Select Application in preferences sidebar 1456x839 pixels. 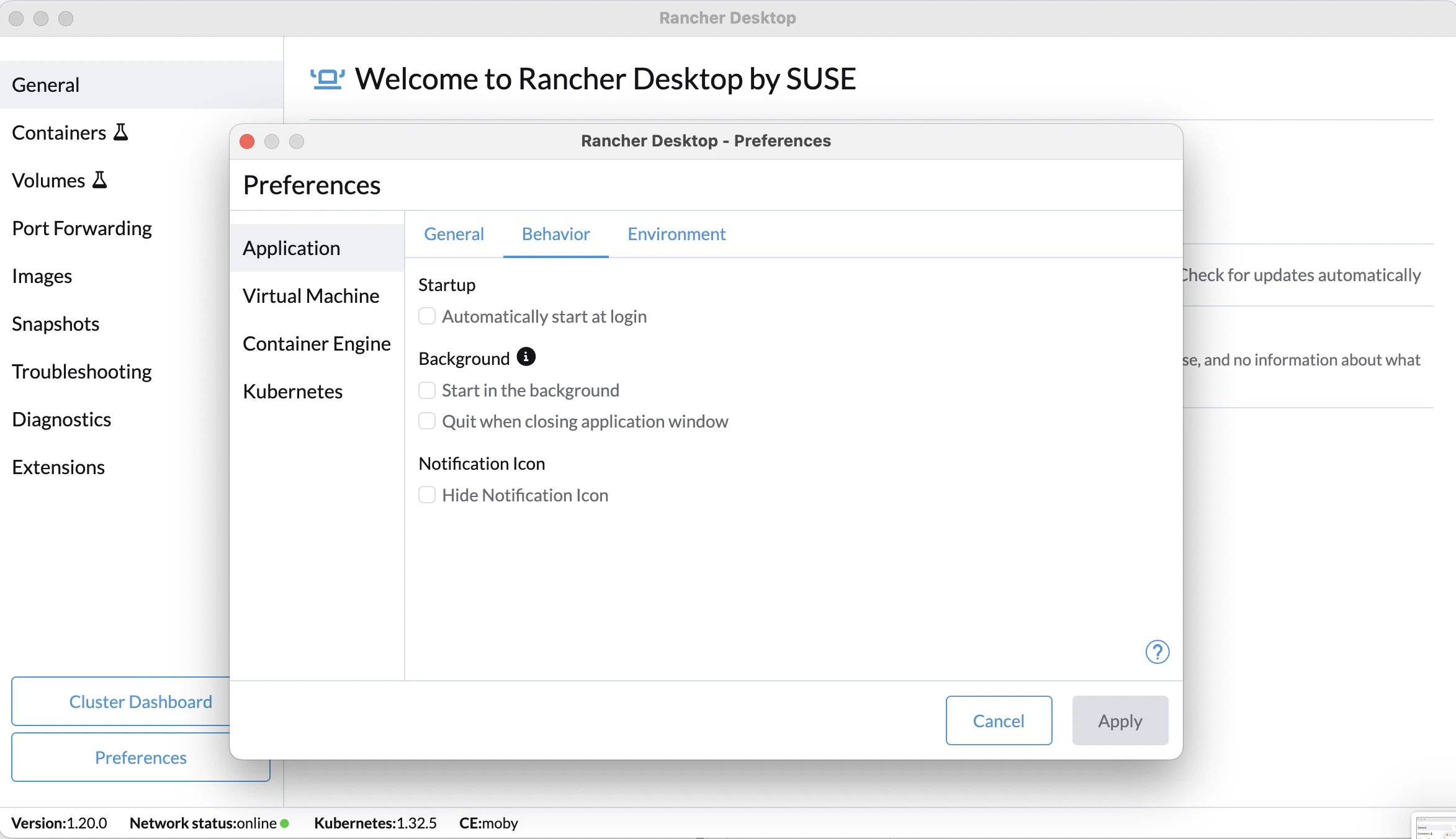pos(317,248)
